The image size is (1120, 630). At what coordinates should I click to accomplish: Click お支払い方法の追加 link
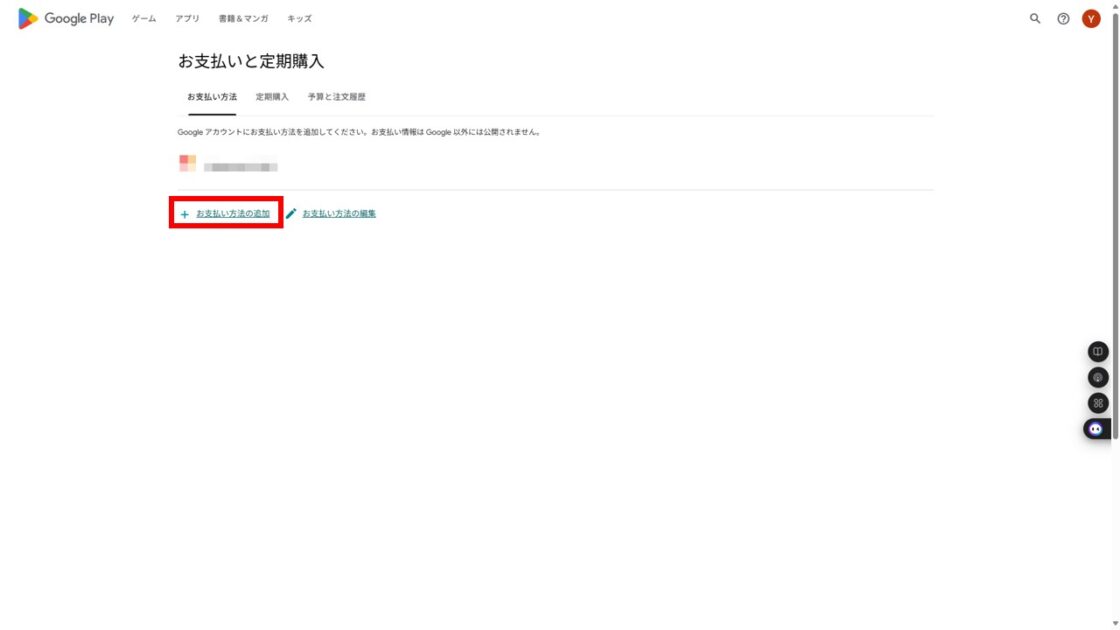coord(233,214)
